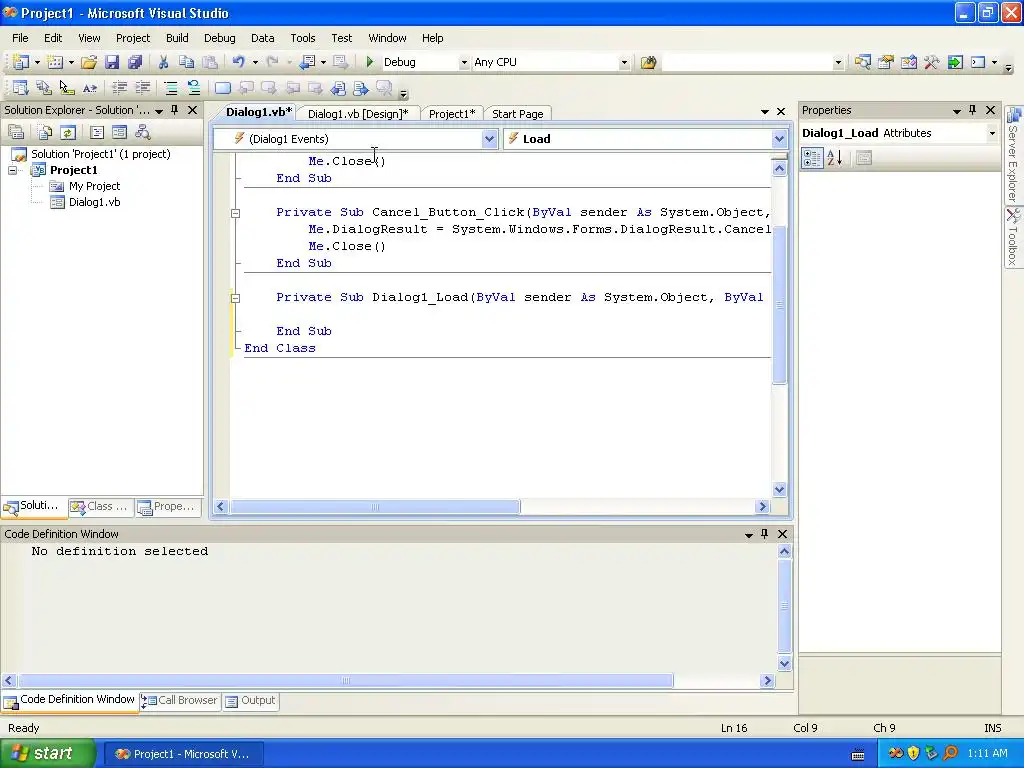
Task: Start debugging with the green play icon
Action: click(370, 62)
